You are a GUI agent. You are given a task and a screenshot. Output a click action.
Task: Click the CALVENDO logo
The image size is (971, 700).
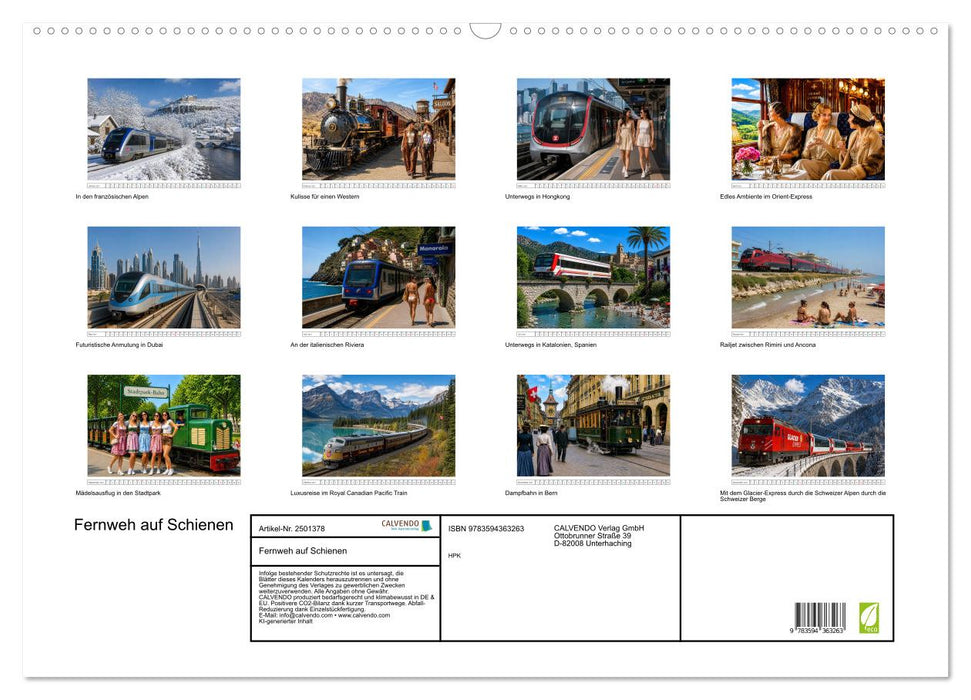point(406,525)
